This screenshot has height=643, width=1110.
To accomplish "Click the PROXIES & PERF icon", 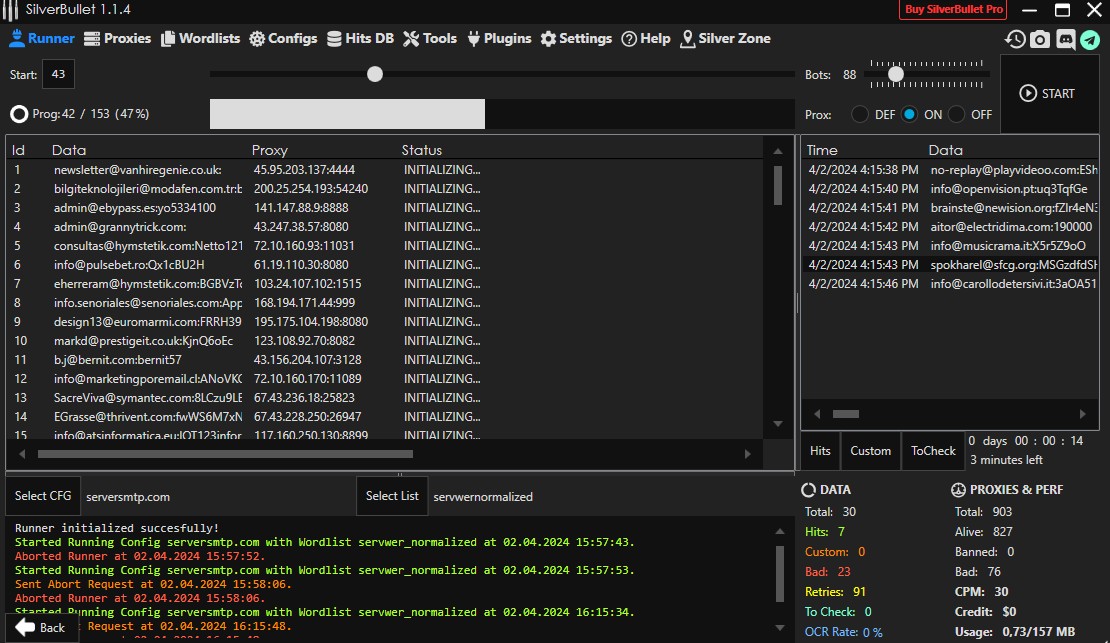I will pos(959,489).
